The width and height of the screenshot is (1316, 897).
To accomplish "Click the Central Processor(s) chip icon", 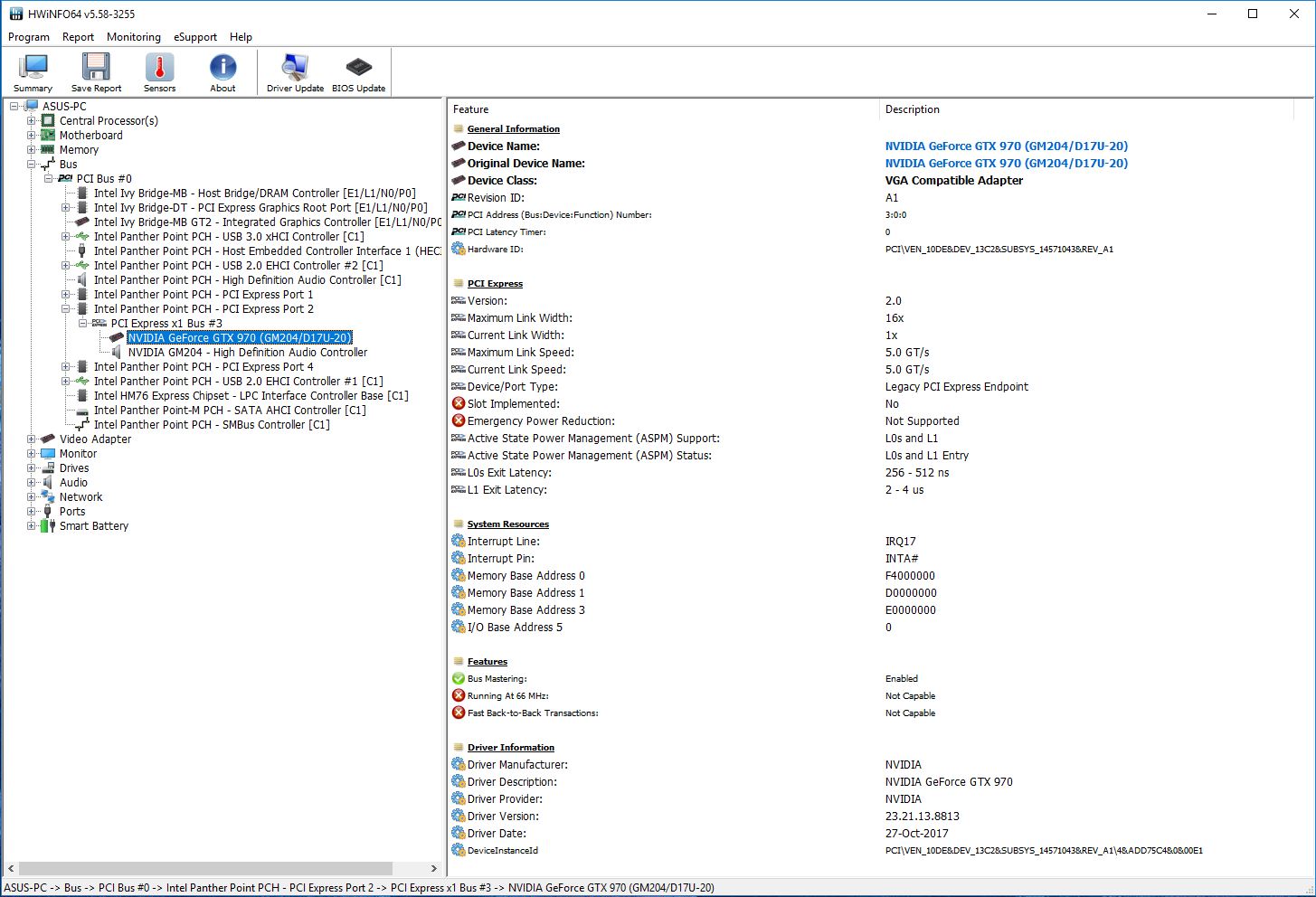I will coord(48,120).
